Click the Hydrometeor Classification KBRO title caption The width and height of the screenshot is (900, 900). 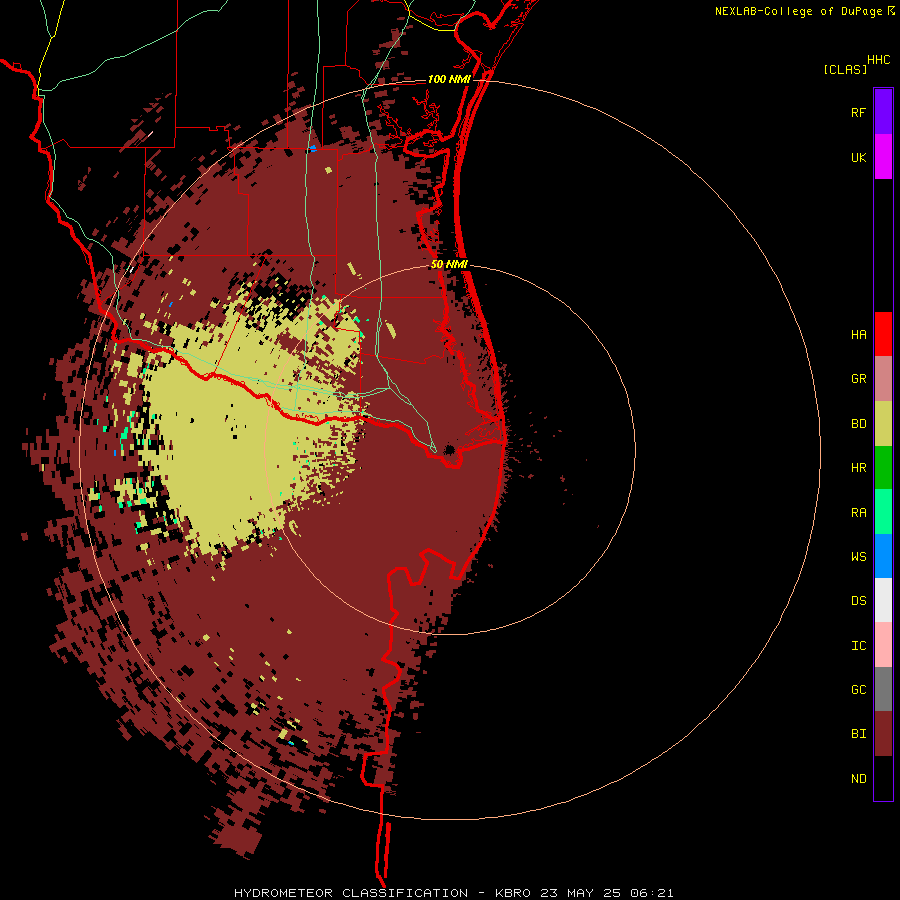coord(453,893)
